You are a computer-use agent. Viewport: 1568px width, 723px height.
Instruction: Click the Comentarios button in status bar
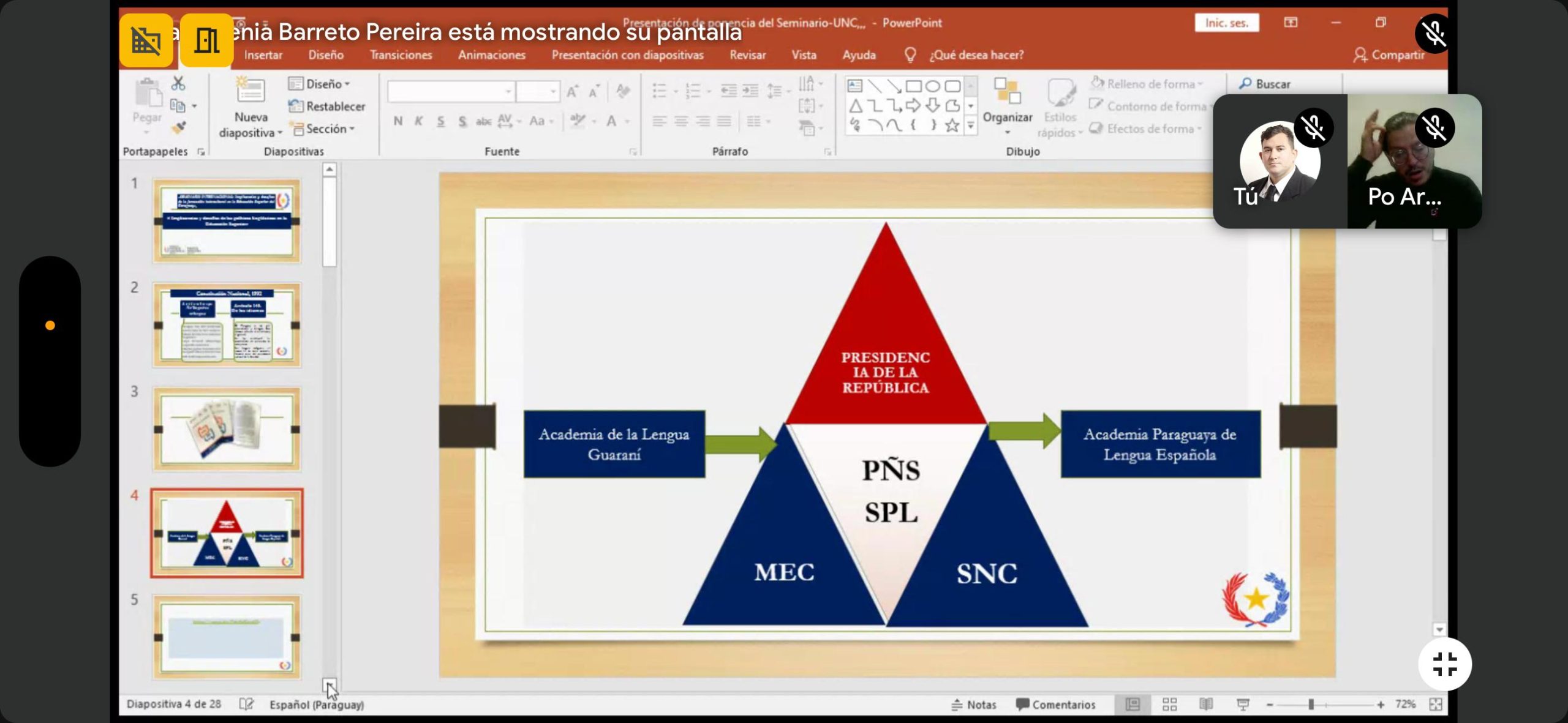(x=1055, y=705)
